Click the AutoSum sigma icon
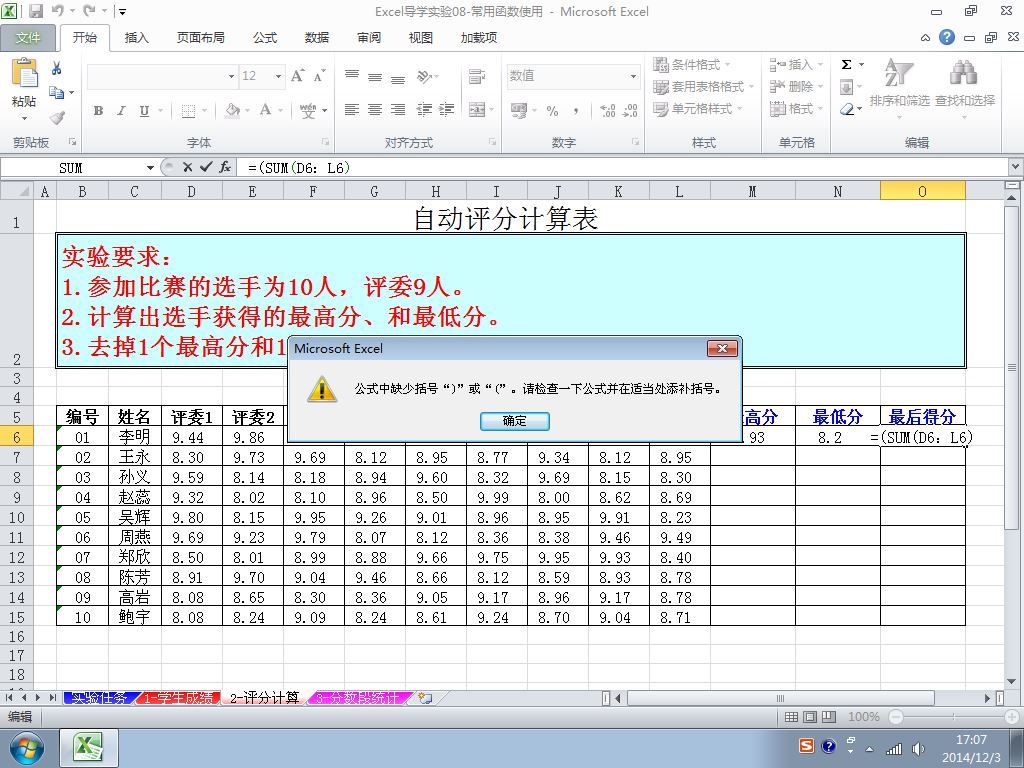The height and width of the screenshot is (768, 1024). 846,65
